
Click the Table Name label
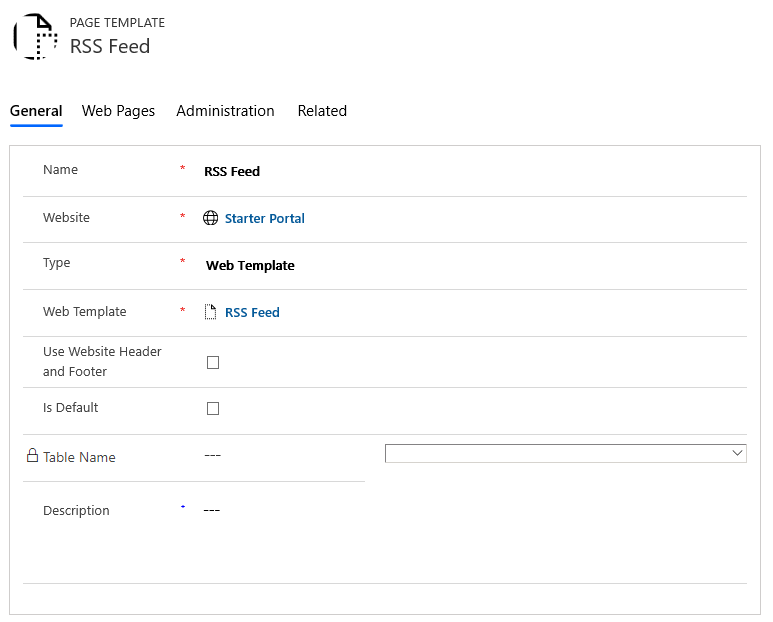tap(79, 457)
